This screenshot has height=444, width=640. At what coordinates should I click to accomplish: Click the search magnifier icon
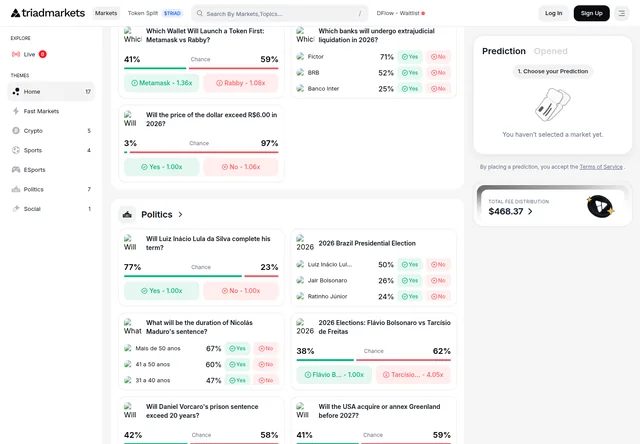pyautogui.click(x=200, y=13)
